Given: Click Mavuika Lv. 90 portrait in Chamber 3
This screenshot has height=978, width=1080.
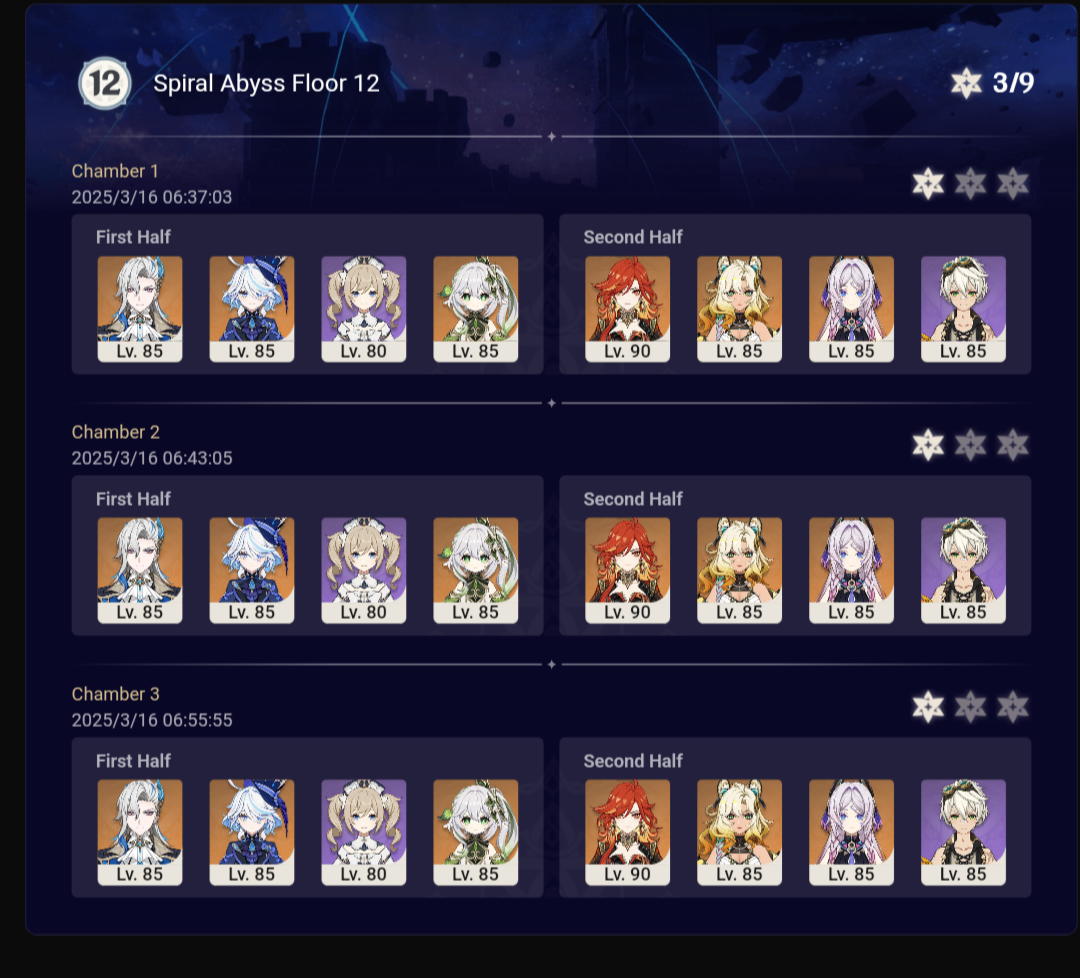Looking at the screenshot, I should (627, 832).
